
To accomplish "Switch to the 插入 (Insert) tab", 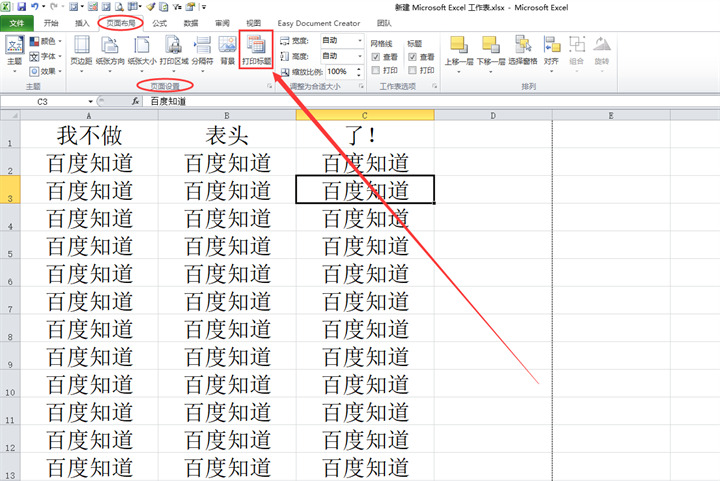I will tap(82, 23).
